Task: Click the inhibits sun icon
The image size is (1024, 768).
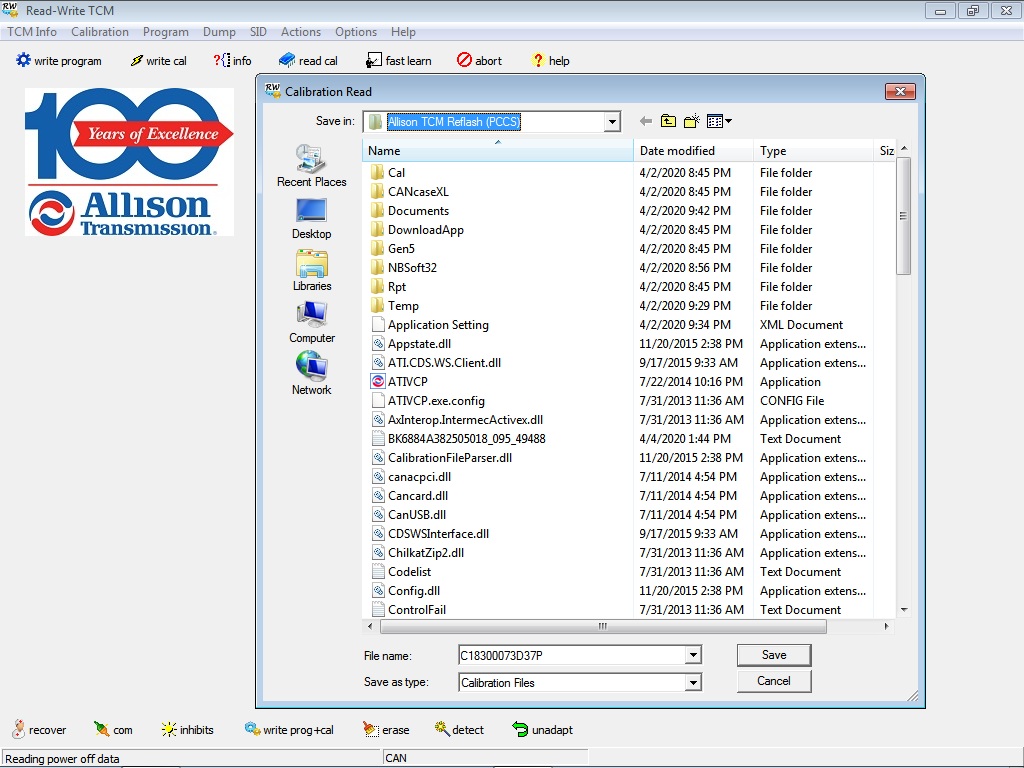Action: click(x=168, y=729)
